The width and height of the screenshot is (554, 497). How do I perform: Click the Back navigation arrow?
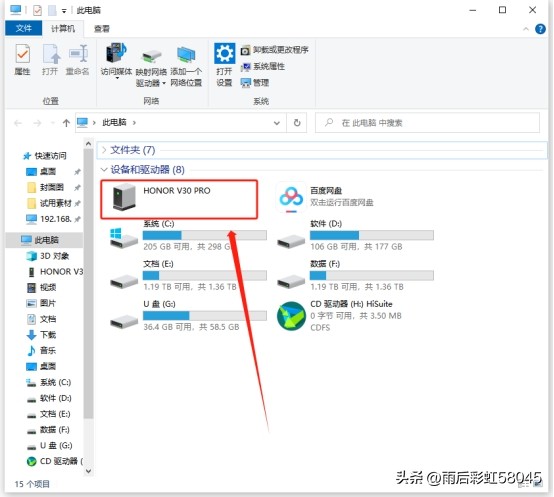pyautogui.click(x=18, y=123)
